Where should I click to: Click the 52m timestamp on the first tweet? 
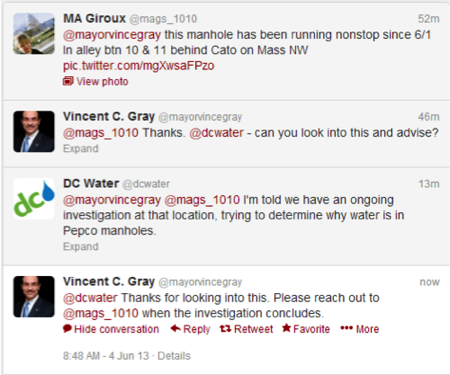click(x=429, y=19)
